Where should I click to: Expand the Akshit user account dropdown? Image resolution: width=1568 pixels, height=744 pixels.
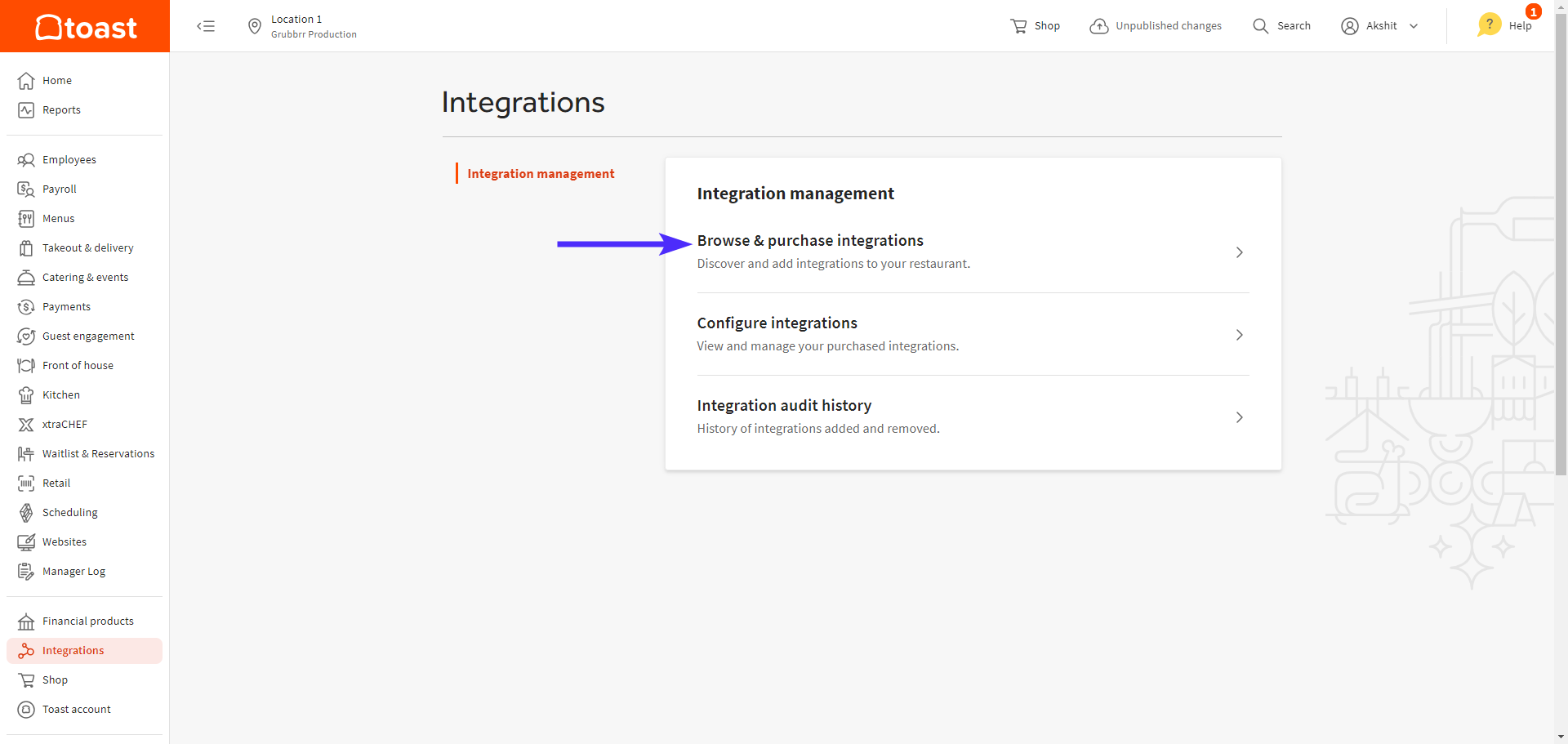coord(1414,26)
